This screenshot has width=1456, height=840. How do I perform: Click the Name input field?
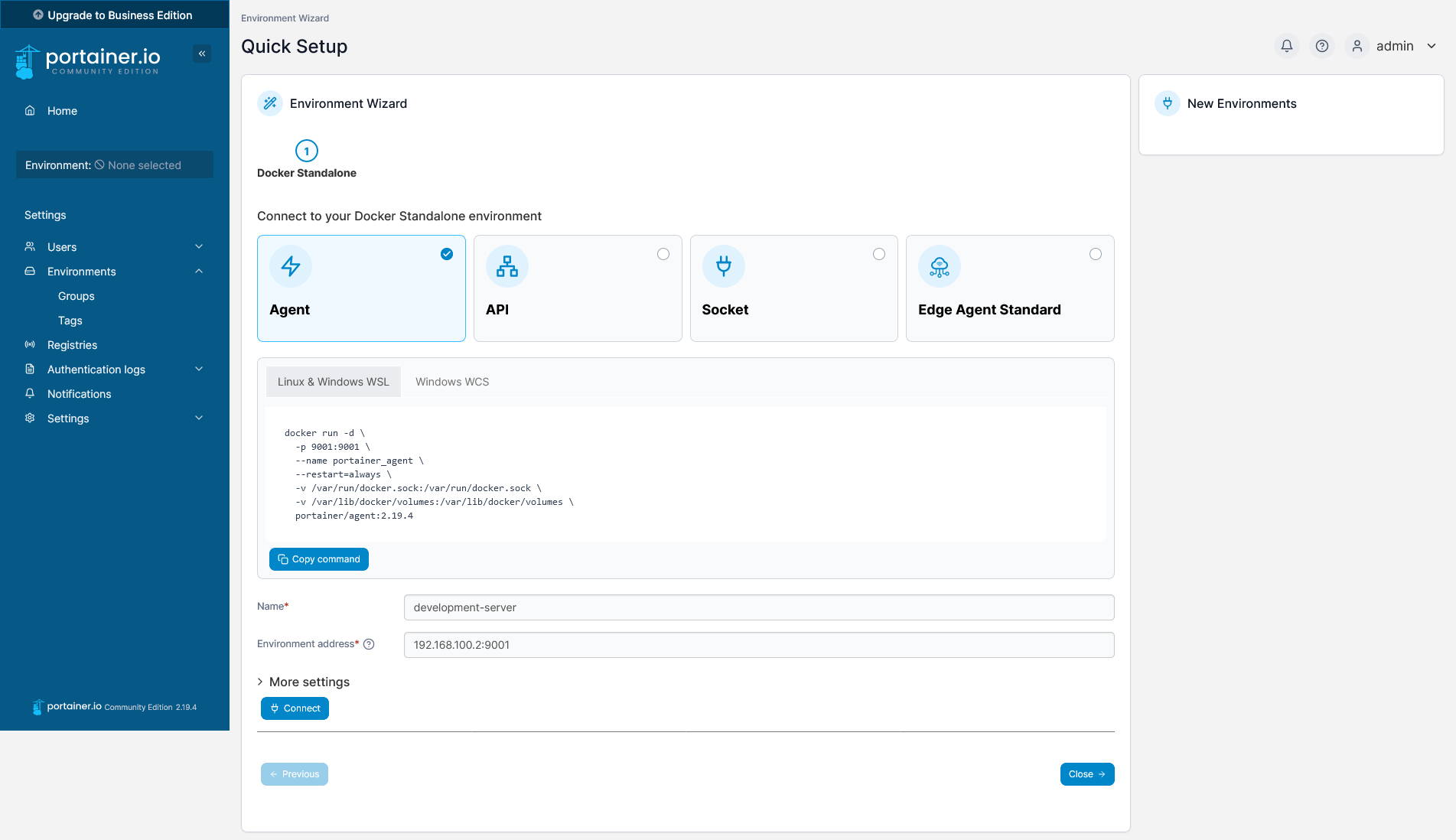758,607
